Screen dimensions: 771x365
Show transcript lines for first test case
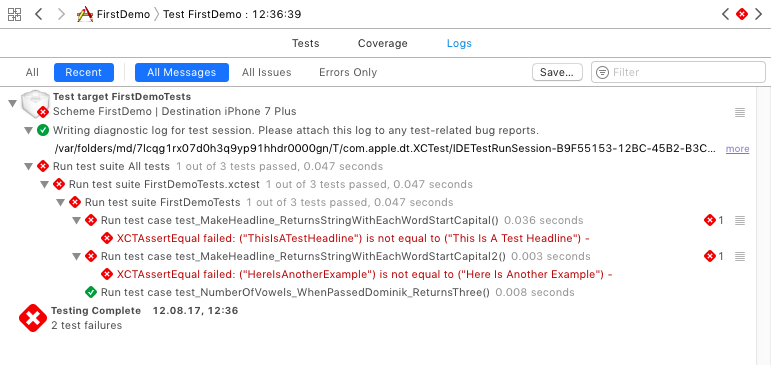[740, 220]
